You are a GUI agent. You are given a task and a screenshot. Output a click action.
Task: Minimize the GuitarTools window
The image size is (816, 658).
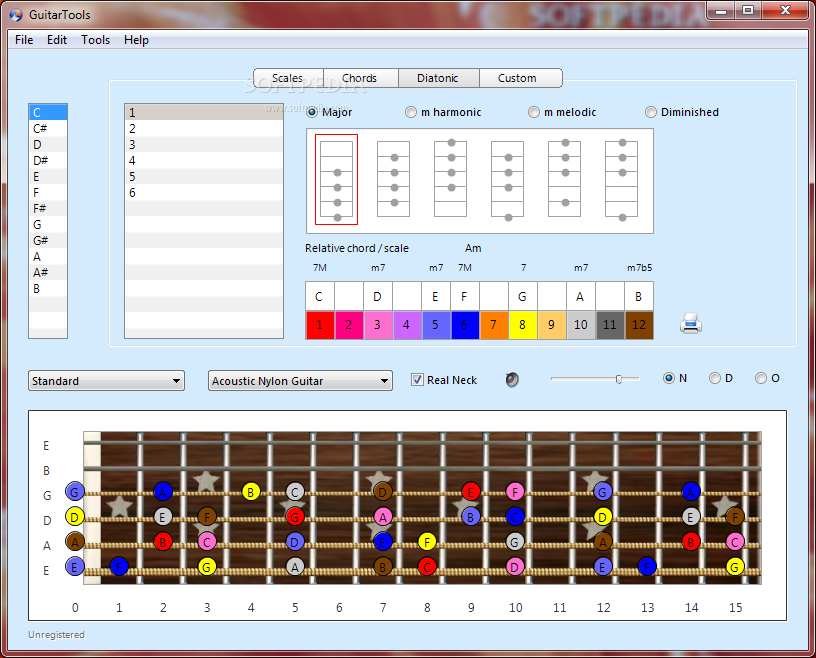pyautogui.click(x=721, y=10)
